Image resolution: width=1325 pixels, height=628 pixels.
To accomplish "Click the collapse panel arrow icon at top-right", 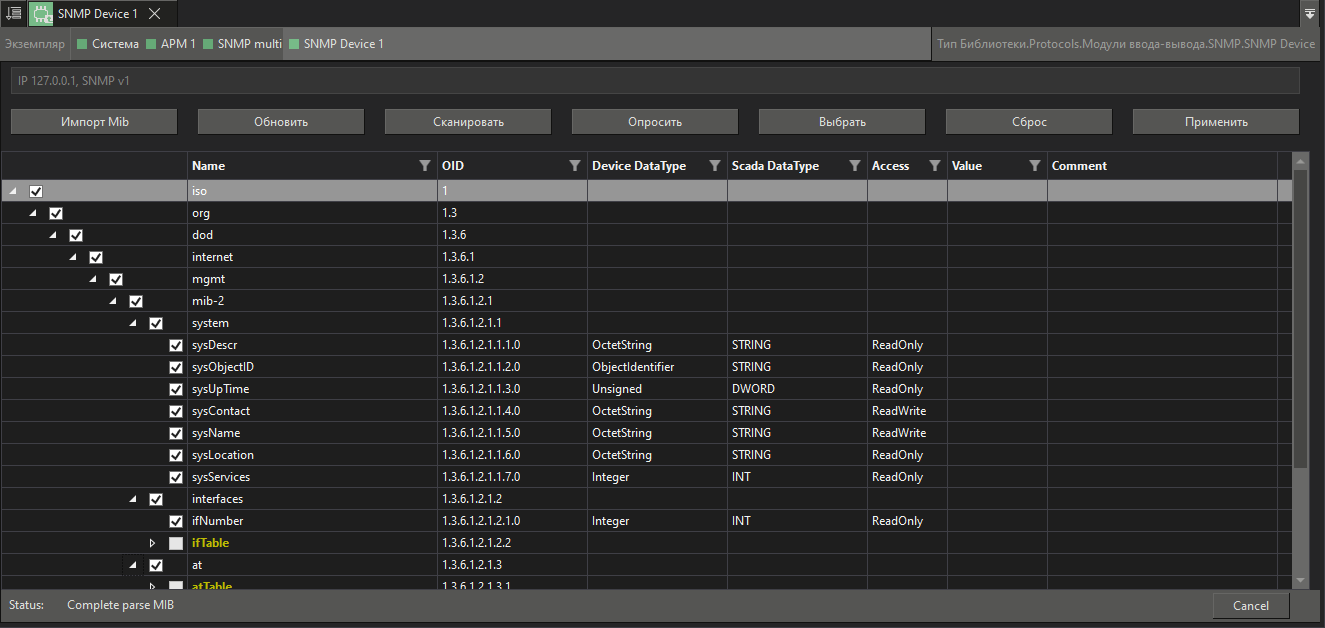I will 1310,14.
